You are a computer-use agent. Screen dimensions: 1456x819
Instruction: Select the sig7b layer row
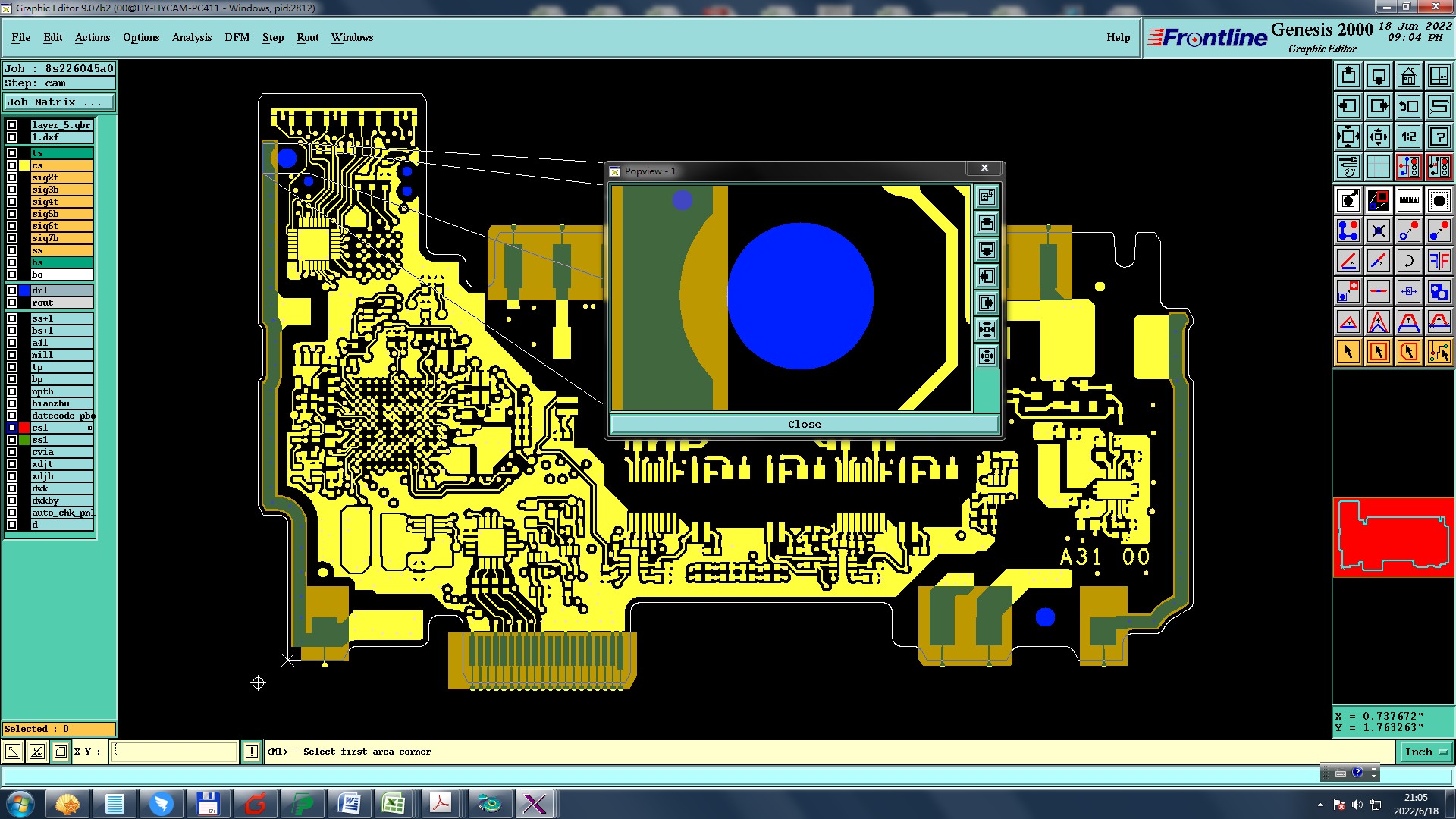point(61,238)
